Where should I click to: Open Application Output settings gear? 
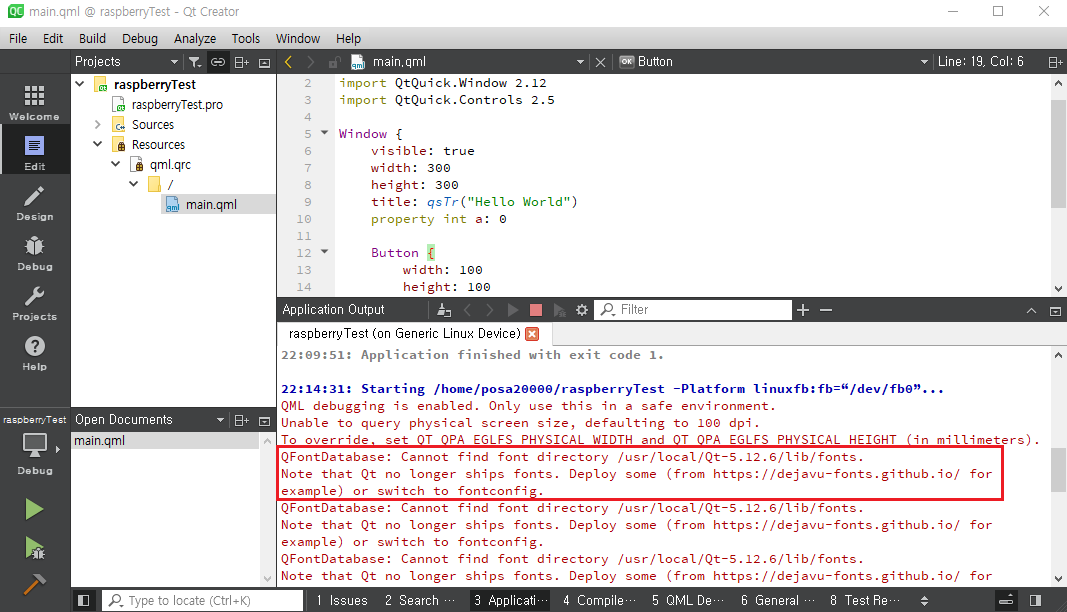click(582, 310)
